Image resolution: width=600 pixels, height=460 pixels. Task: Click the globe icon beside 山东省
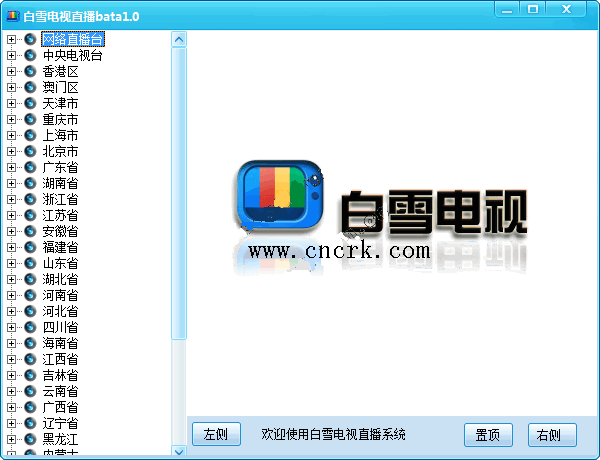click(x=30, y=263)
